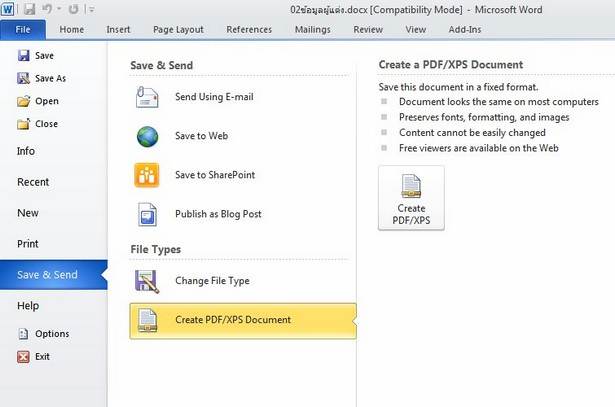The image size is (615, 407).
Task: Open Options from the backstage menu
Action: click(x=52, y=334)
